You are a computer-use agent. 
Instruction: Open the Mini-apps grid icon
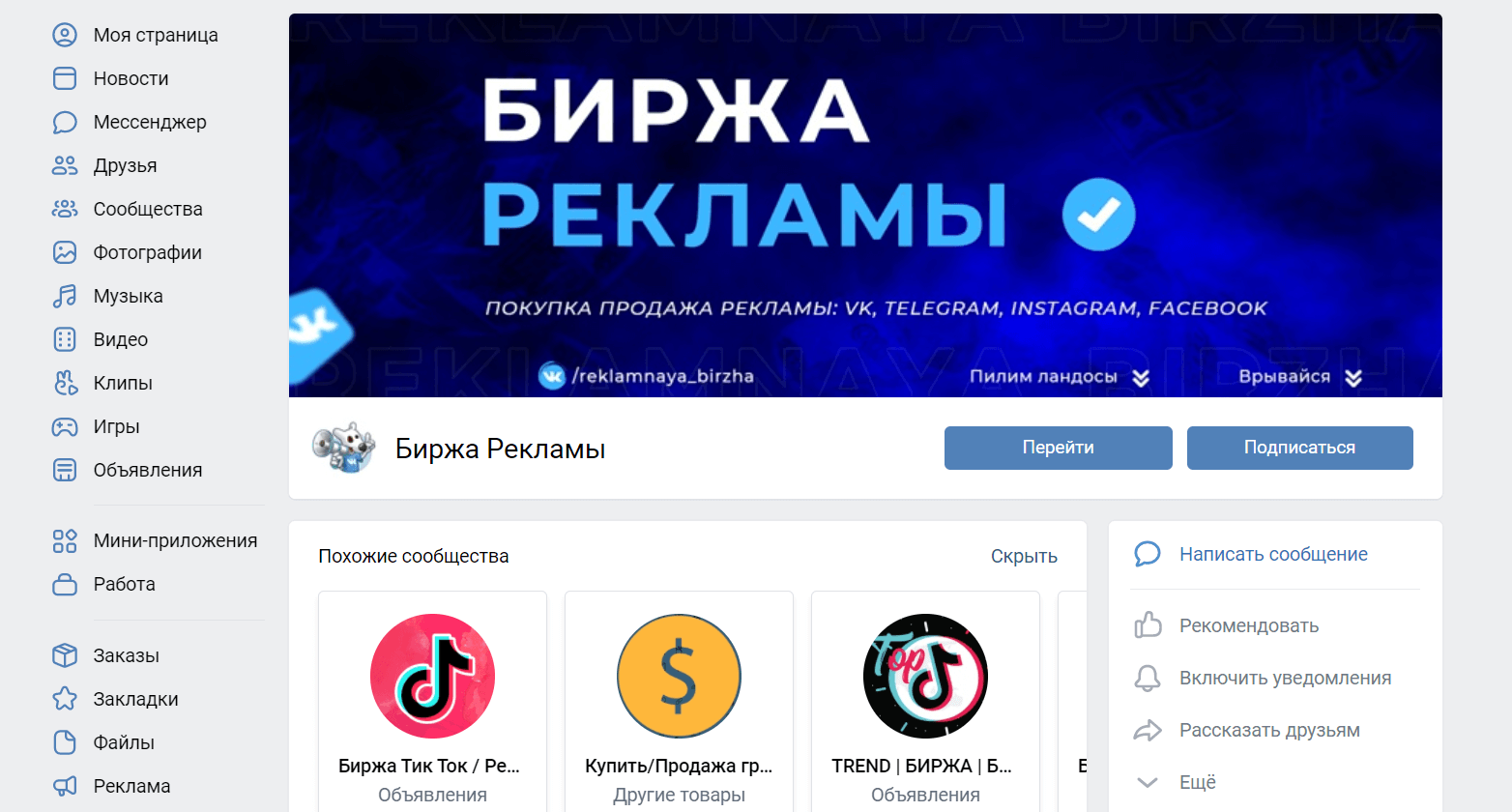pyautogui.click(x=65, y=540)
